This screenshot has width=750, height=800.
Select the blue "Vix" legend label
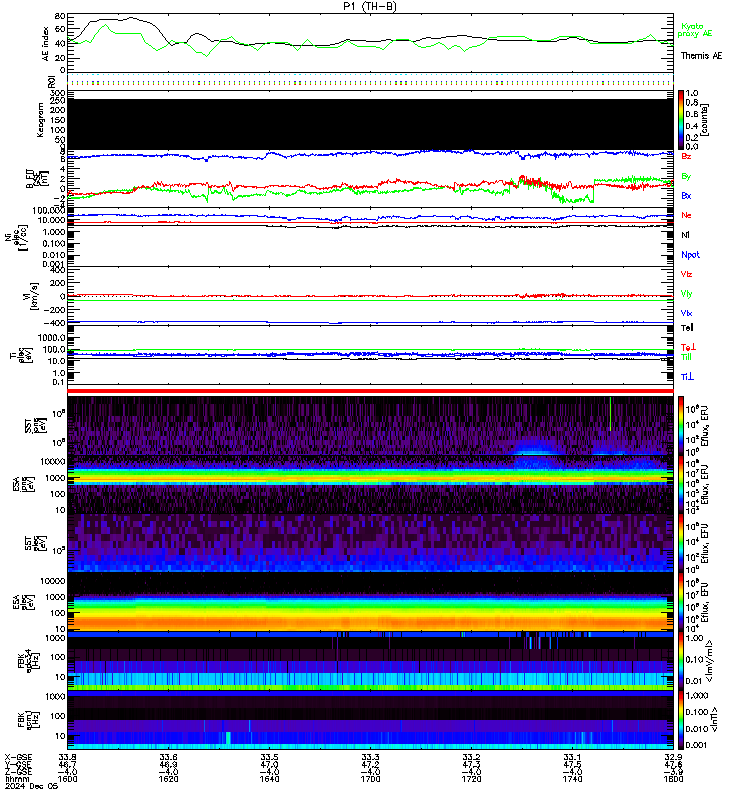tap(686, 313)
